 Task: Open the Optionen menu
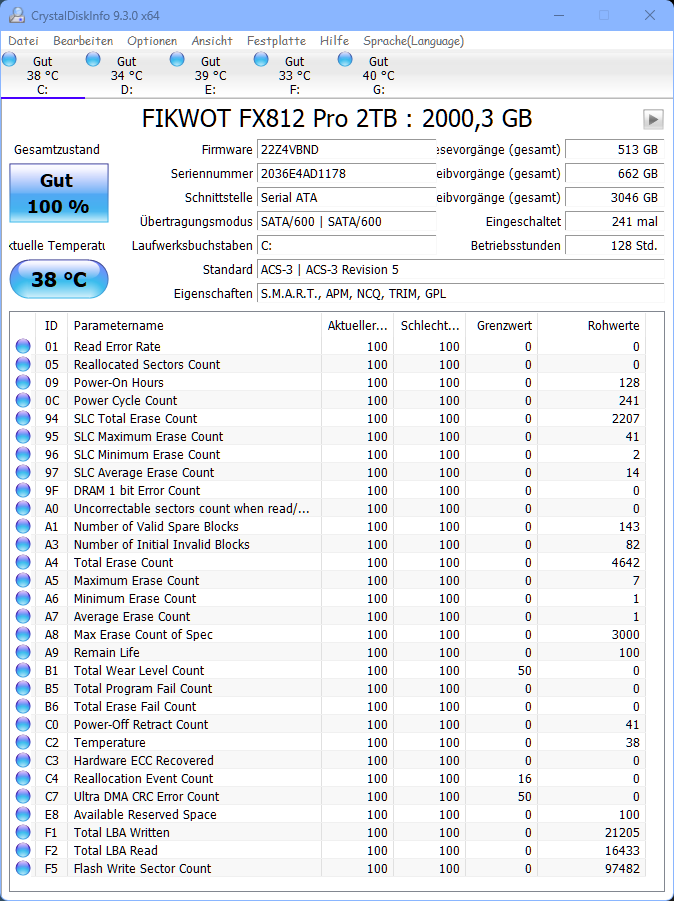tap(152, 41)
